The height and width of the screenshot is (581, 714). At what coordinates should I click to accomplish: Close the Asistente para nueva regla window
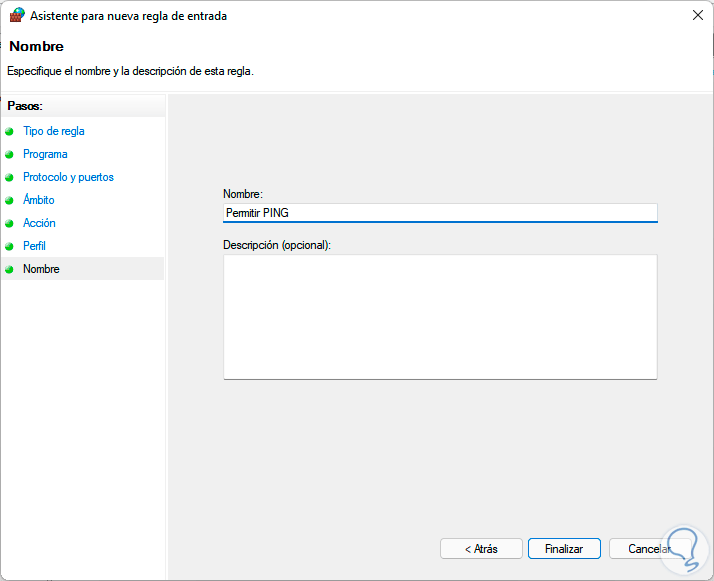click(x=696, y=15)
